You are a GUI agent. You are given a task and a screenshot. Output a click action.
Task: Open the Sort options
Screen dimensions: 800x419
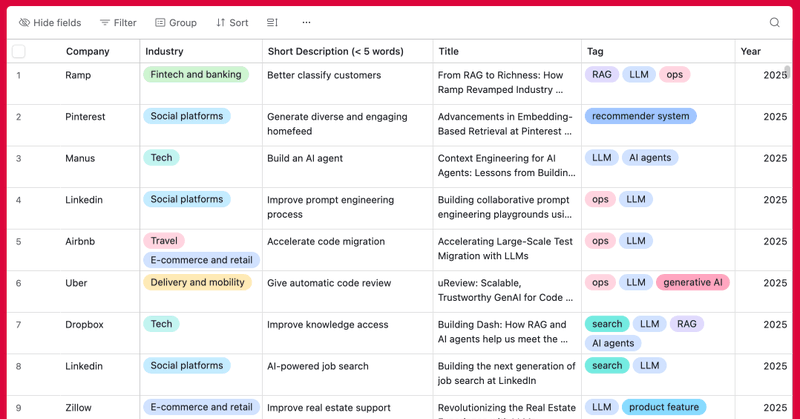click(x=232, y=22)
